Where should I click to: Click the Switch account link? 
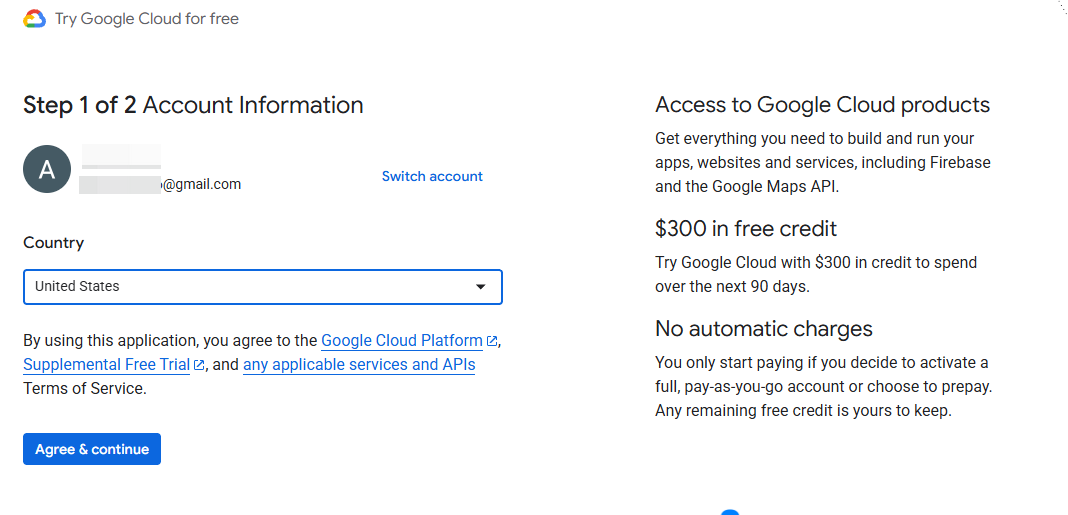pos(432,176)
